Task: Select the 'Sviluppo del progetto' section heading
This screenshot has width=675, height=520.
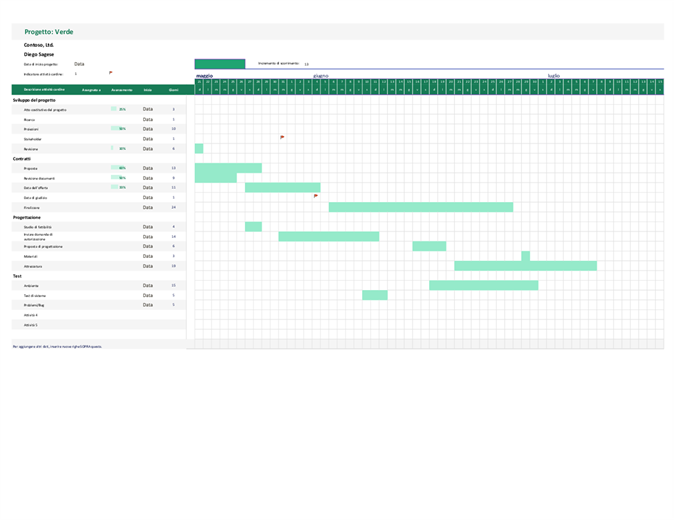Action: point(34,100)
